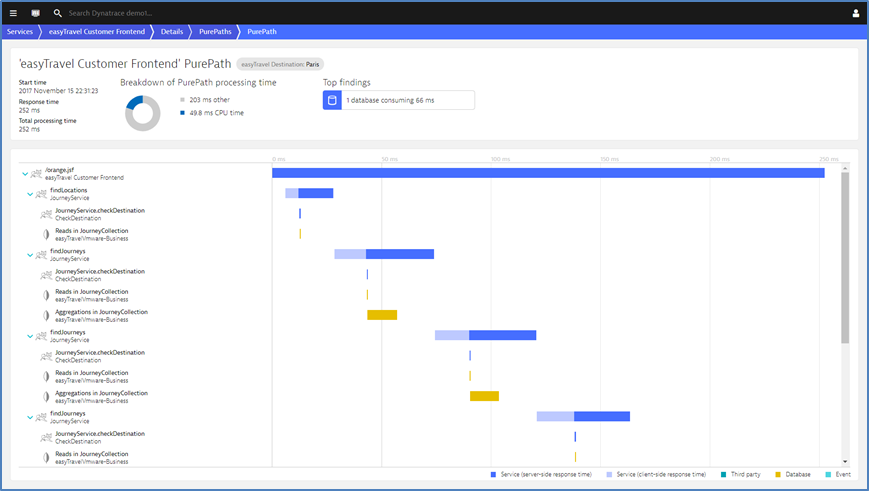Image resolution: width=869 pixels, height=491 pixels.
Task: Click the first findJourneys service icon
Action: click(x=42, y=255)
